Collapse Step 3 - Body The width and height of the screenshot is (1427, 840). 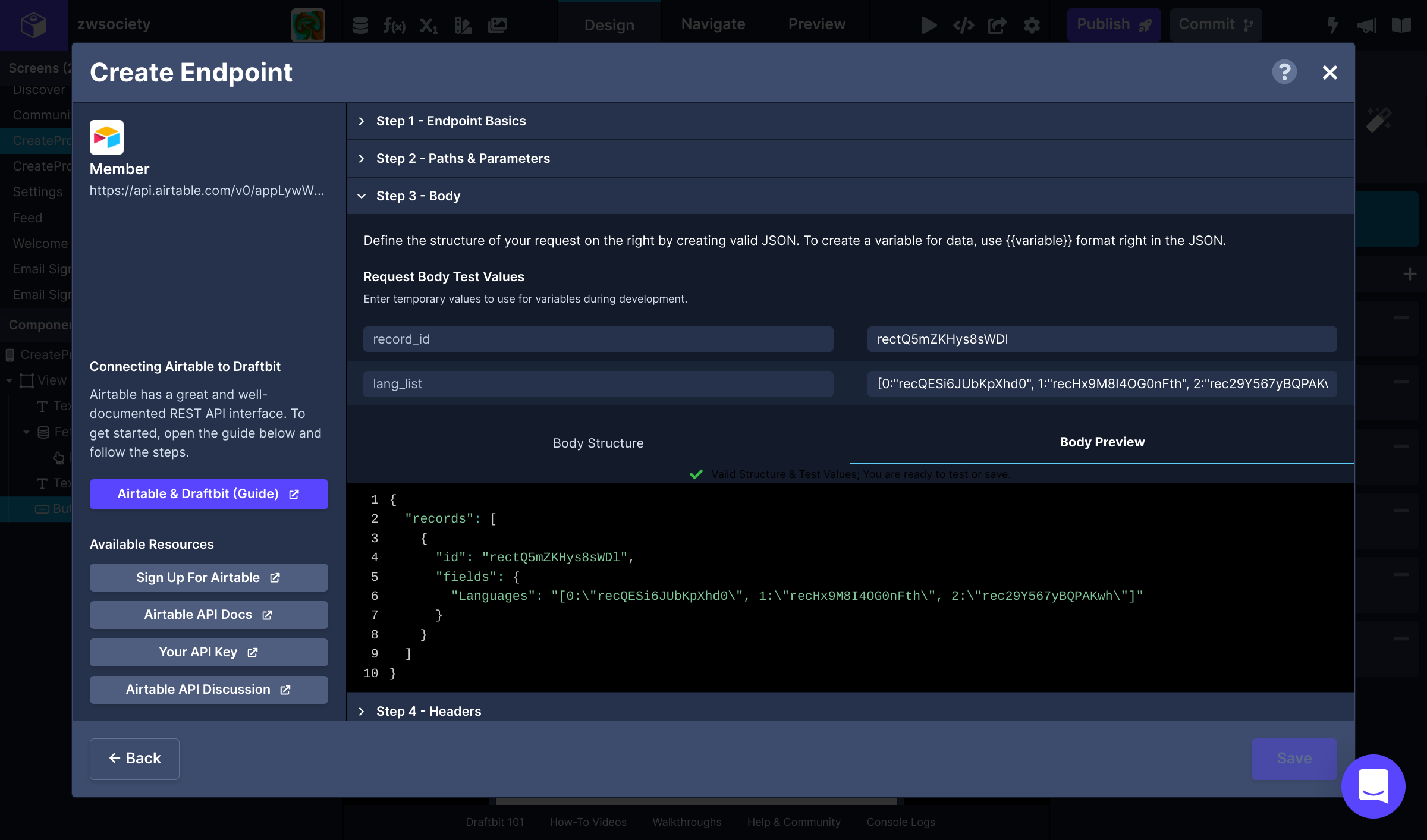[x=850, y=196]
